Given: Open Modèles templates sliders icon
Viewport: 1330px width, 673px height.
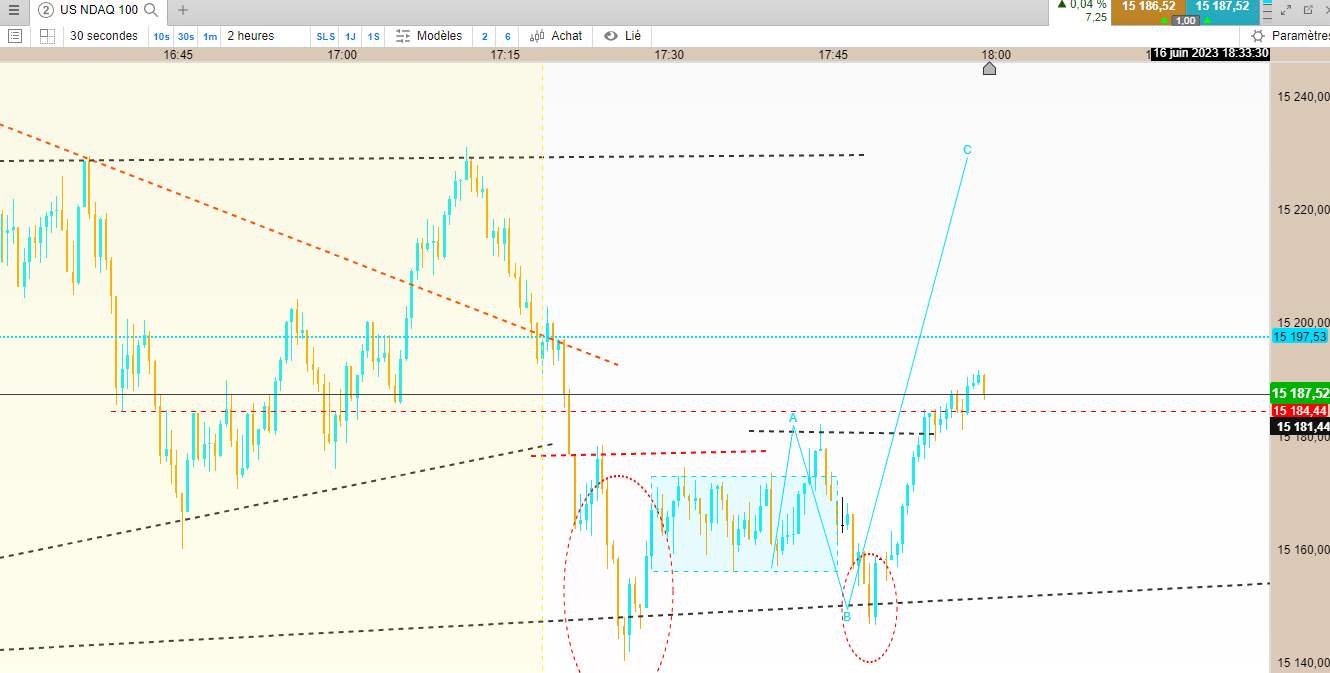Looking at the screenshot, I should click(x=403, y=36).
